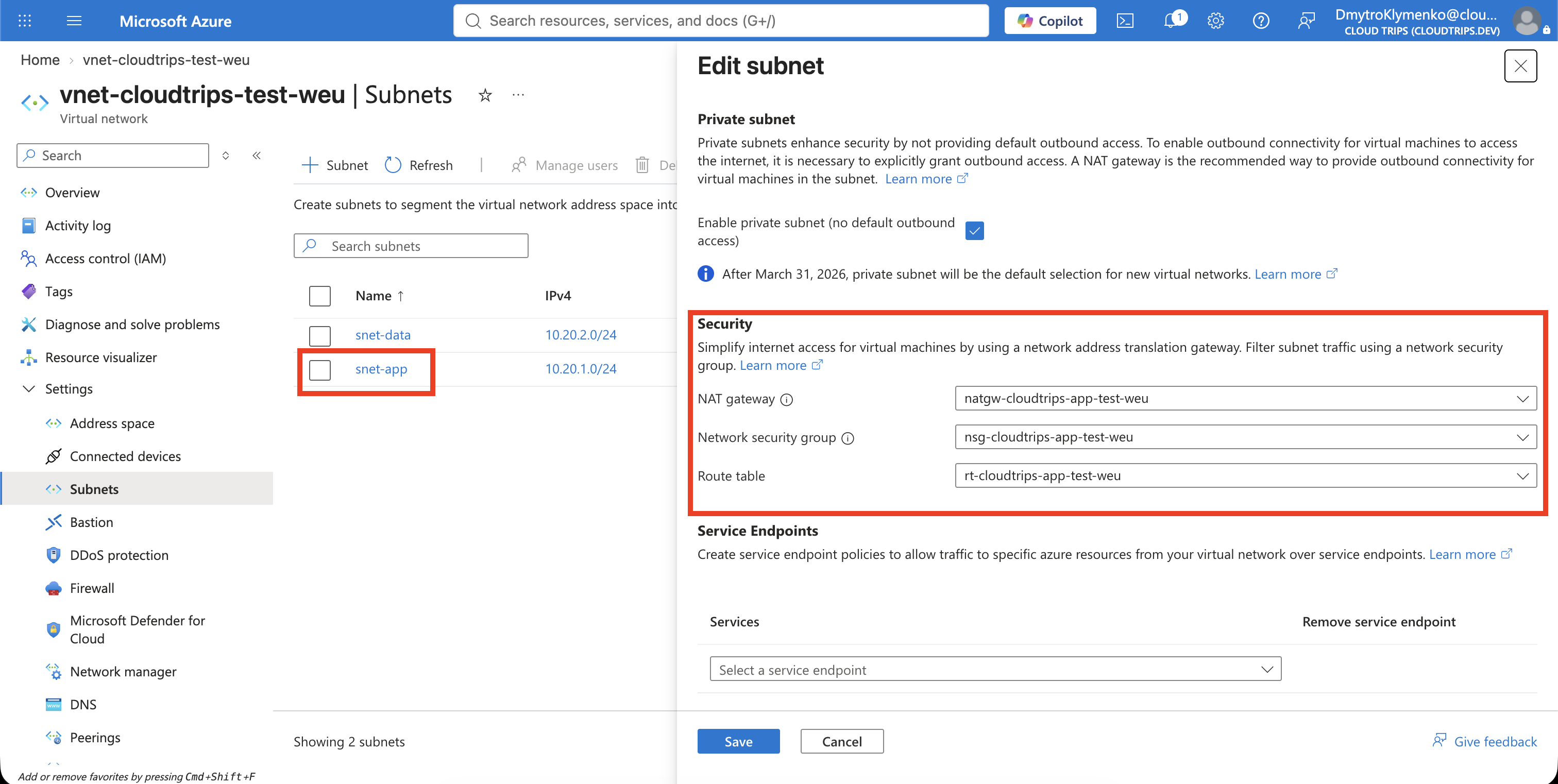Click the 10.20.1.0/24 address link
The width and height of the screenshot is (1558, 784).
581,369
